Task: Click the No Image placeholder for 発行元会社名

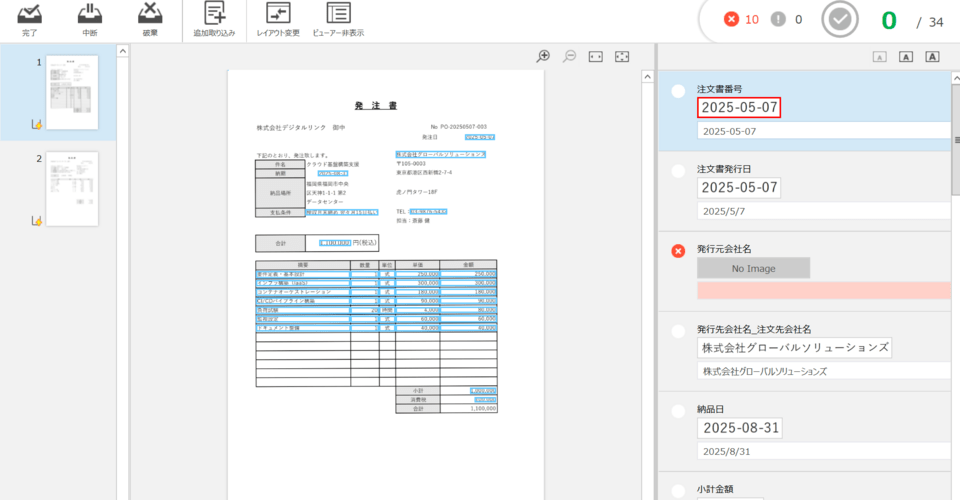Action: pyautogui.click(x=754, y=268)
